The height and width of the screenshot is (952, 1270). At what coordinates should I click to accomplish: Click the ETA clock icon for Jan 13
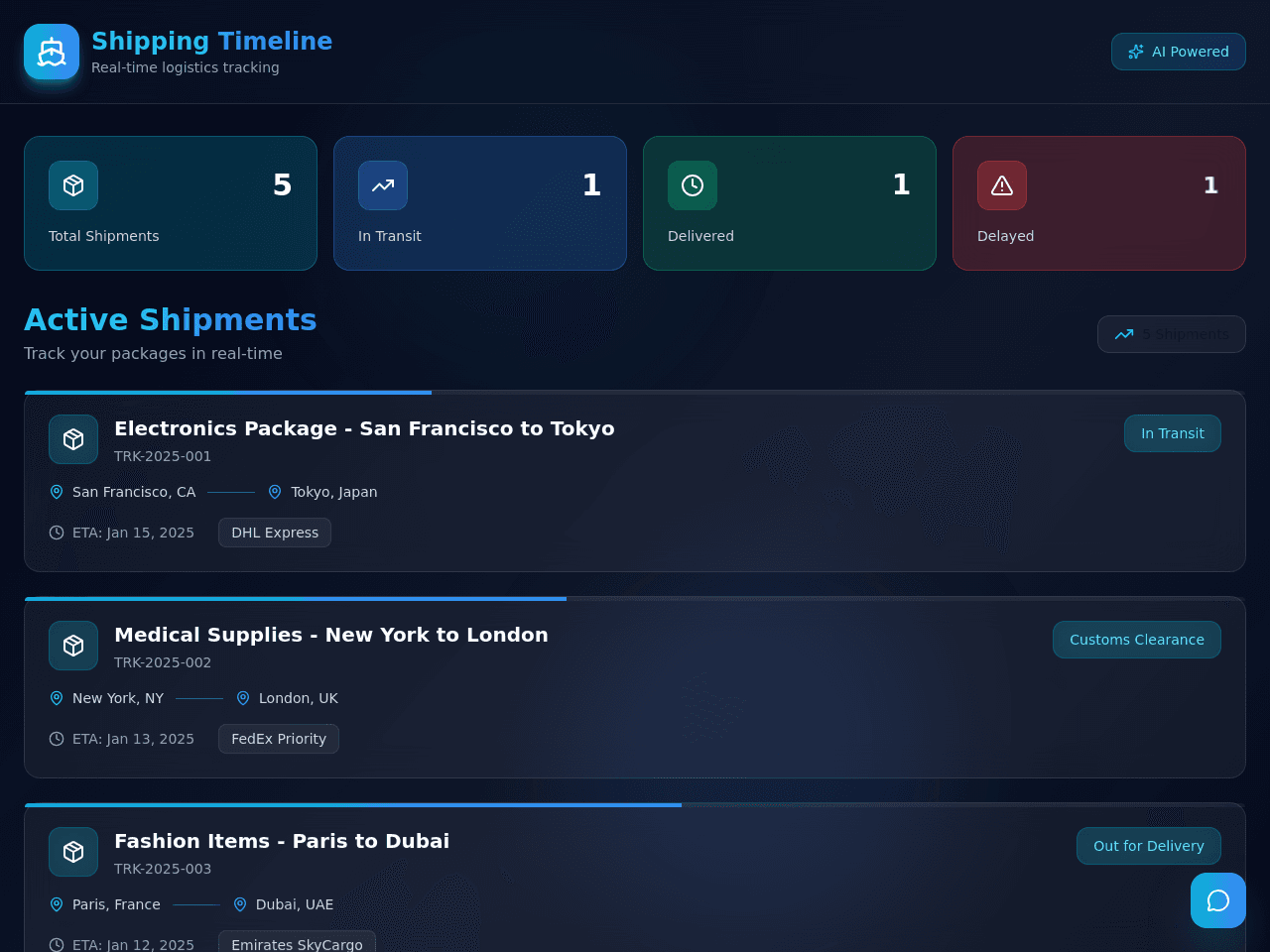pyautogui.click(x=57, y=739)
